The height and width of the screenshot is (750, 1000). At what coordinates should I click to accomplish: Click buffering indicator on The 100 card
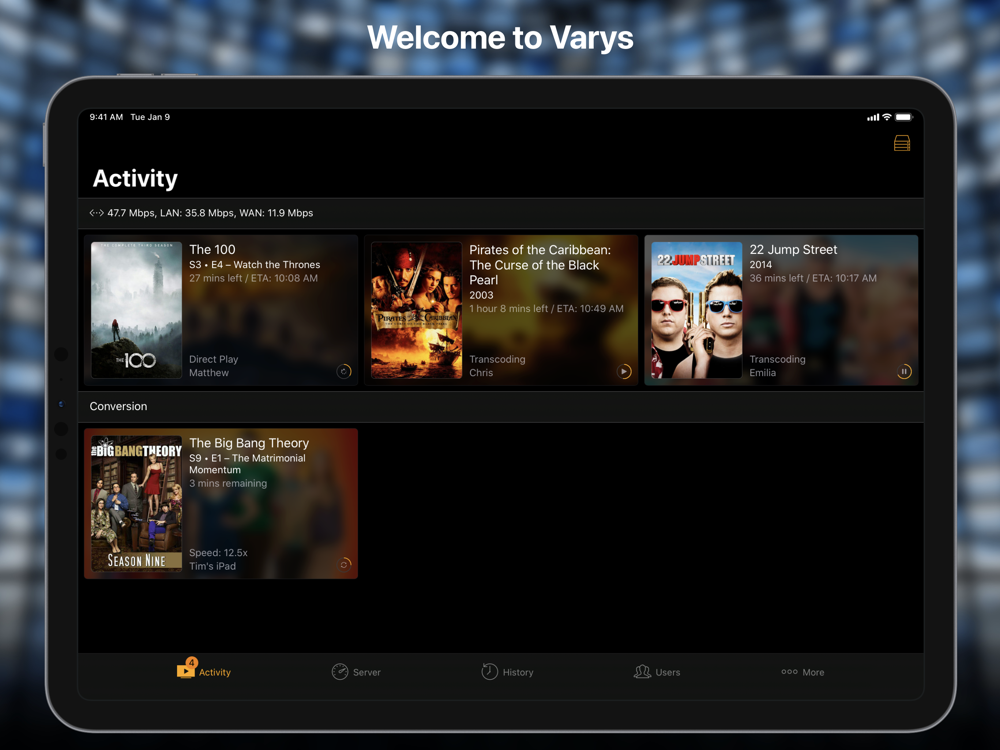click(344, 371)
